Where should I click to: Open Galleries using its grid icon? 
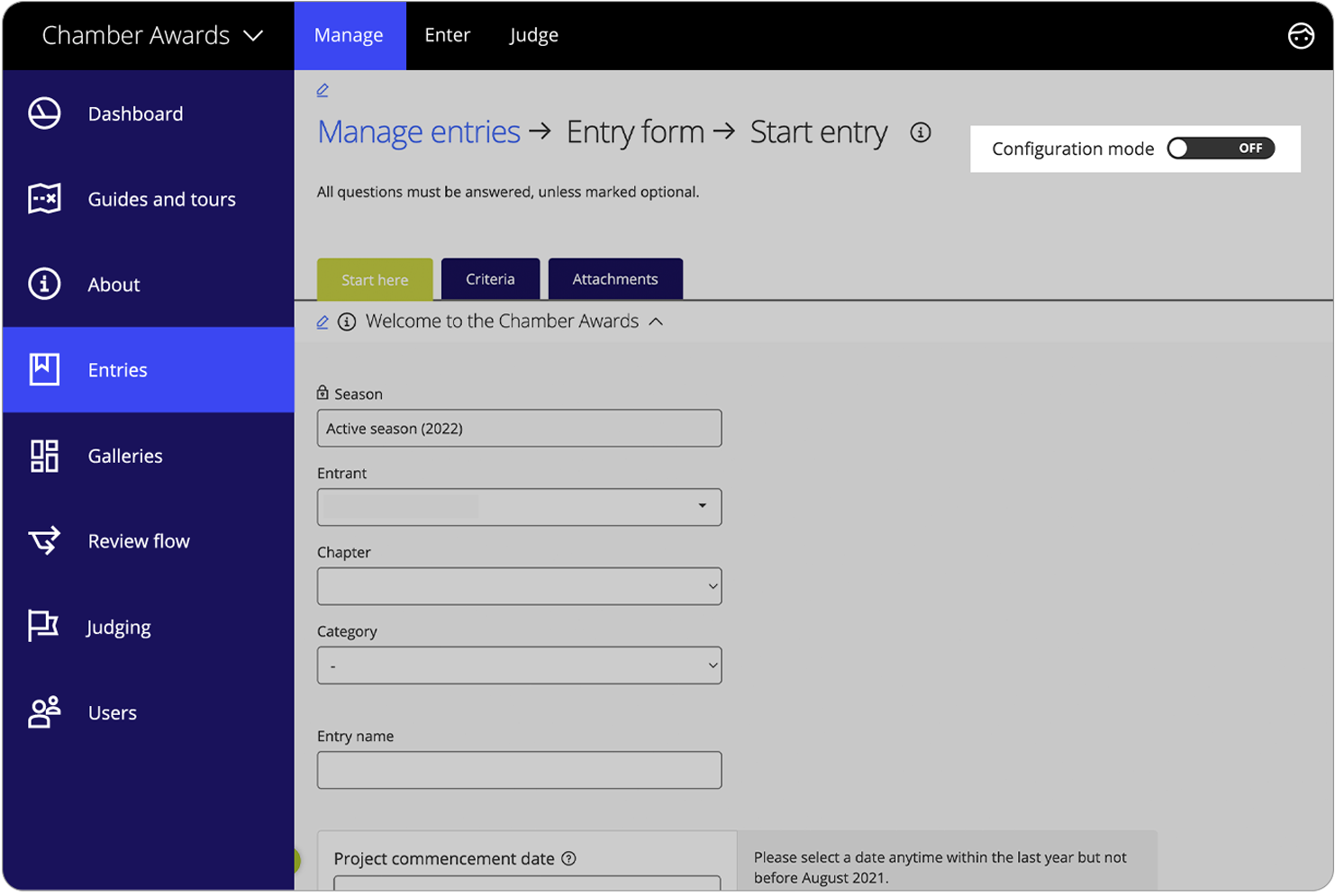43,456
